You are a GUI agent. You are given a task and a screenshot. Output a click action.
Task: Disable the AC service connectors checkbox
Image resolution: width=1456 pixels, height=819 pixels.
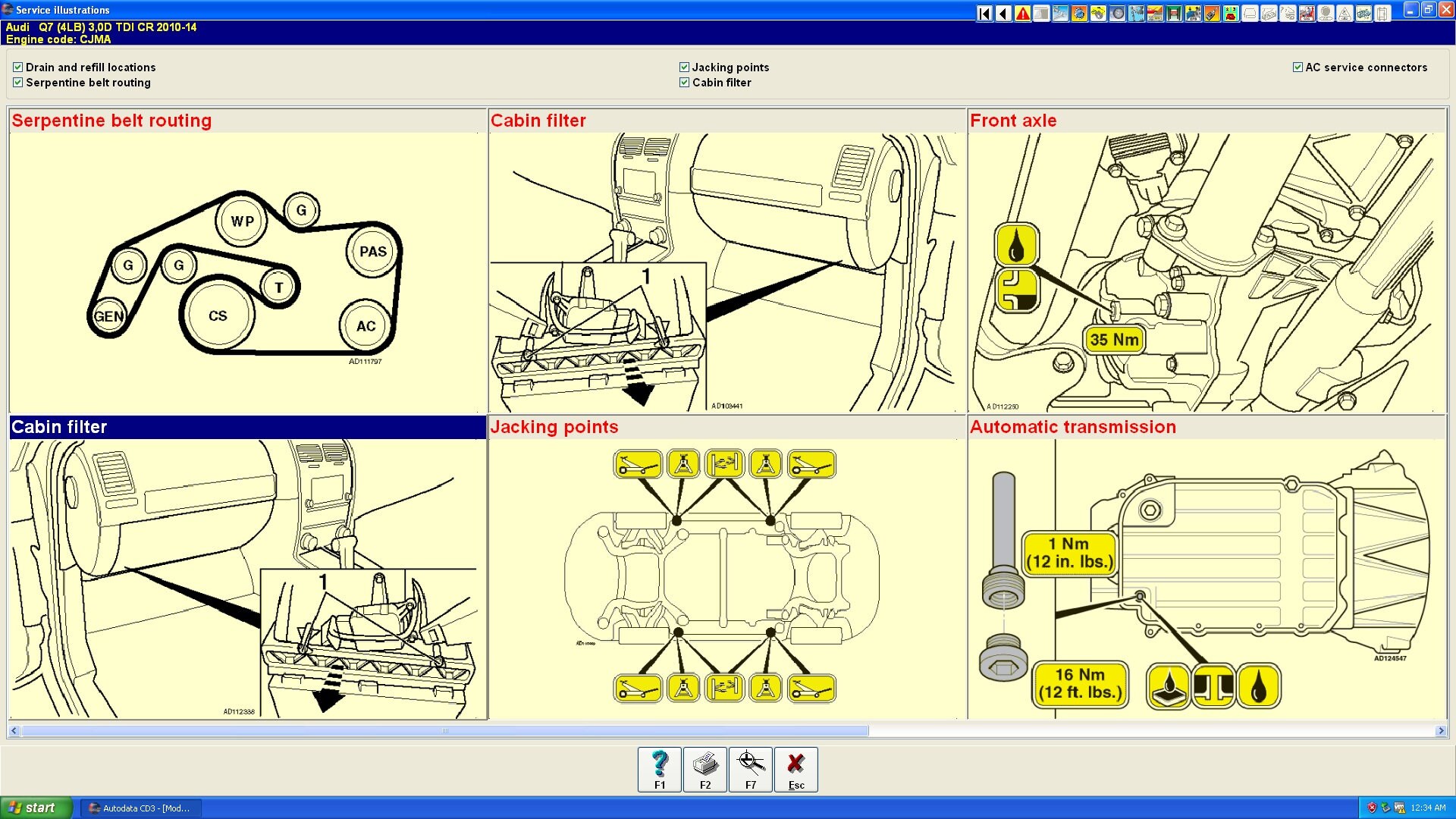(x=1298, y=67)
